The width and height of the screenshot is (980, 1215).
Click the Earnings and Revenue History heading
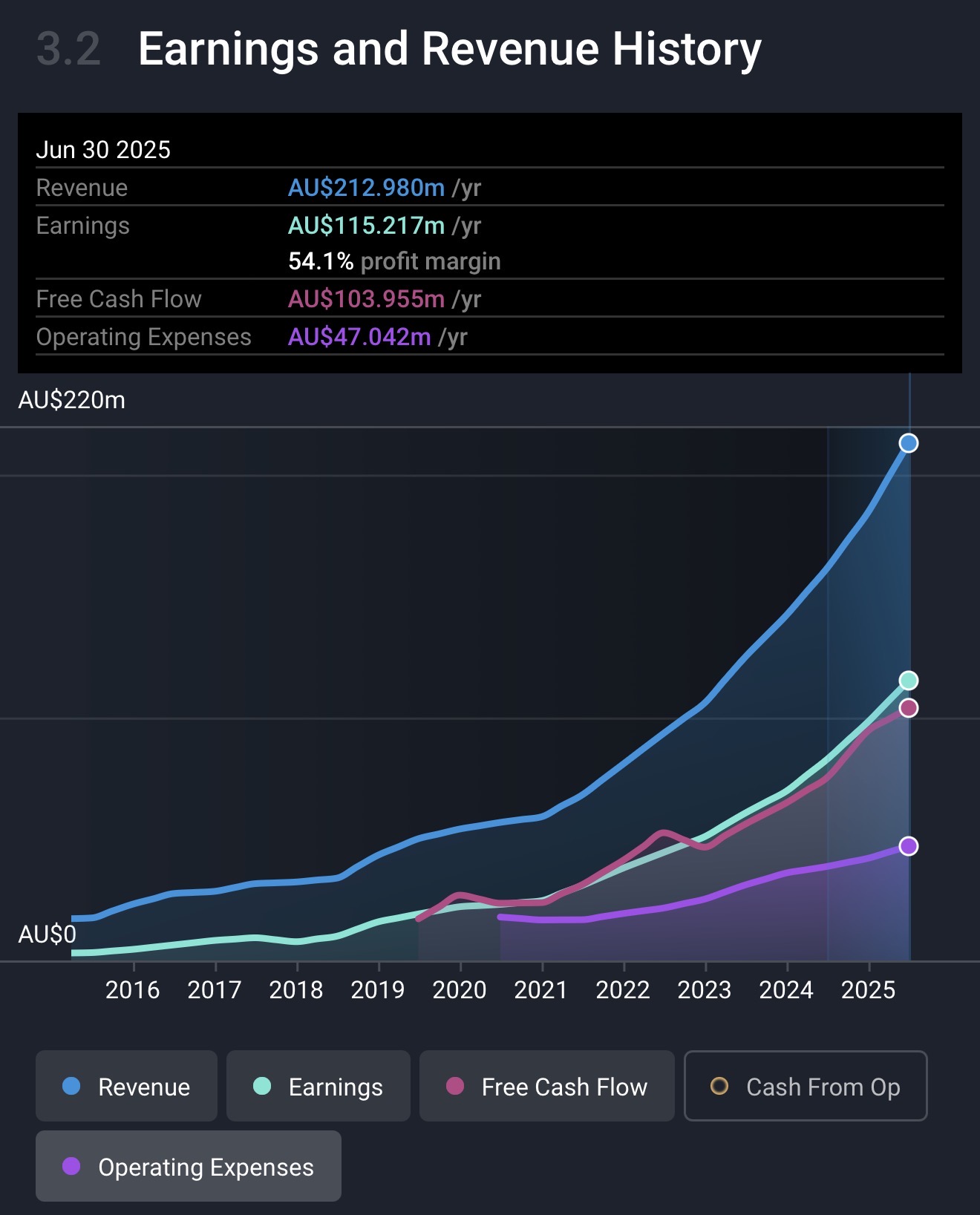click(x=450, y=49)
